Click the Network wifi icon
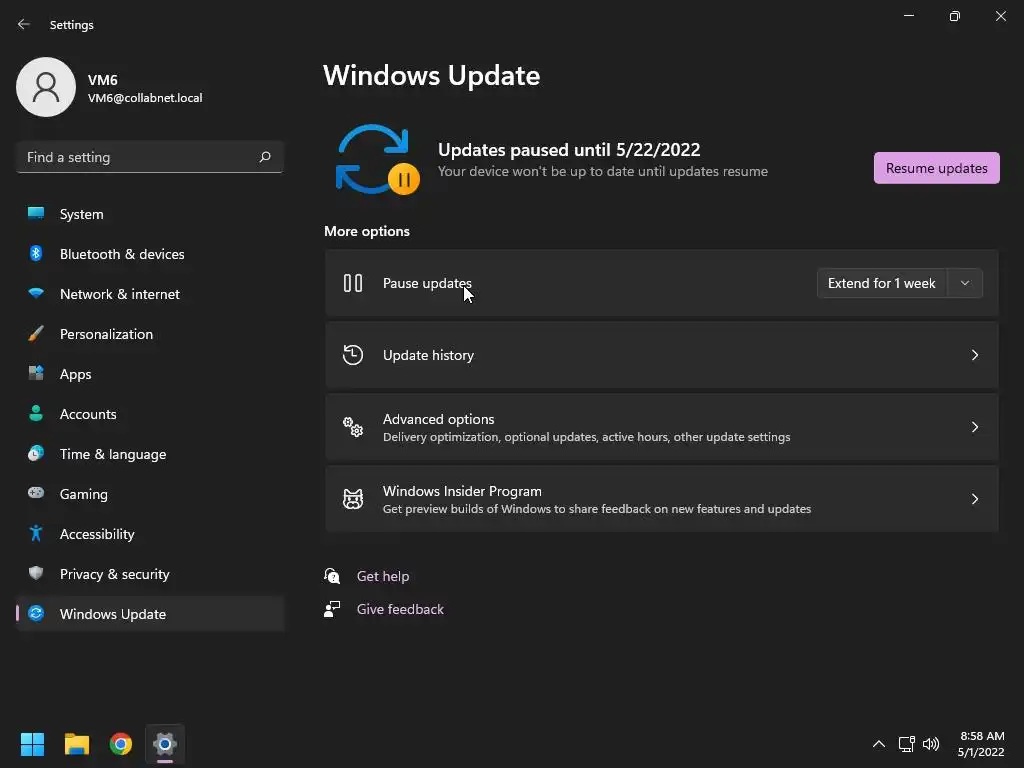1024x768 pixels. [36, 293]
